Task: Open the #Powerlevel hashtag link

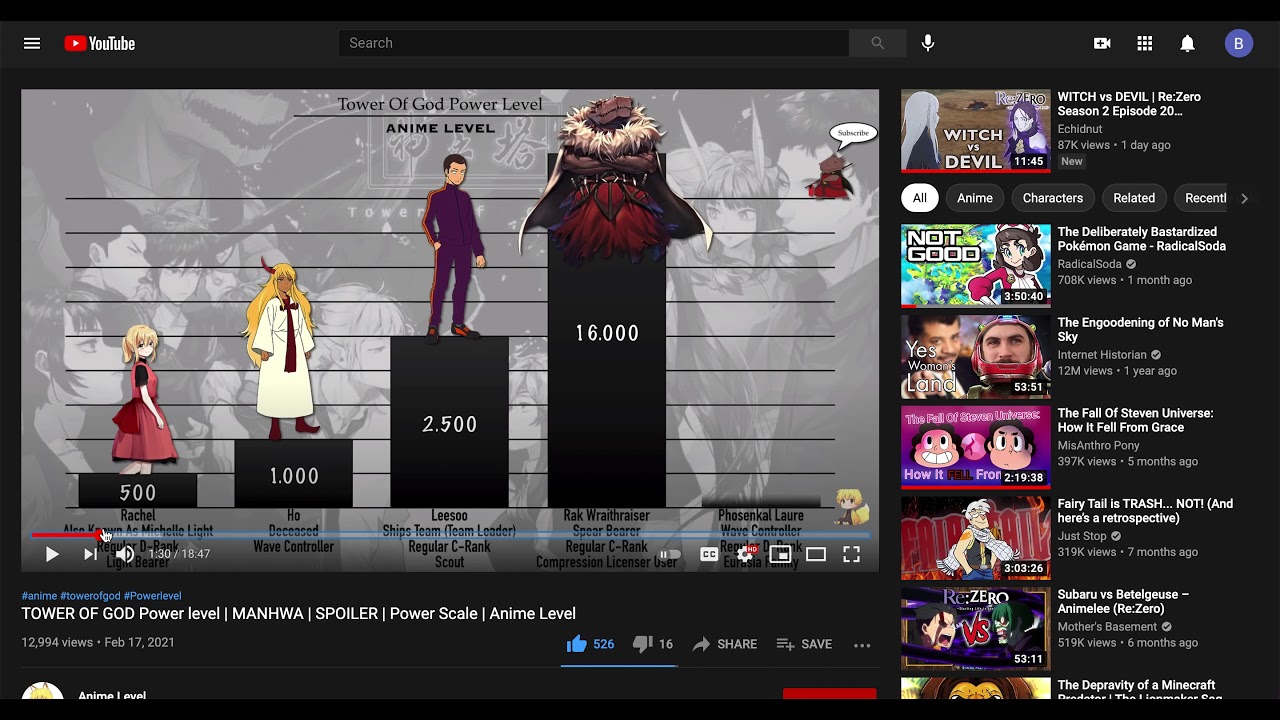Action: pyautogui.click(x=152, y=596)
